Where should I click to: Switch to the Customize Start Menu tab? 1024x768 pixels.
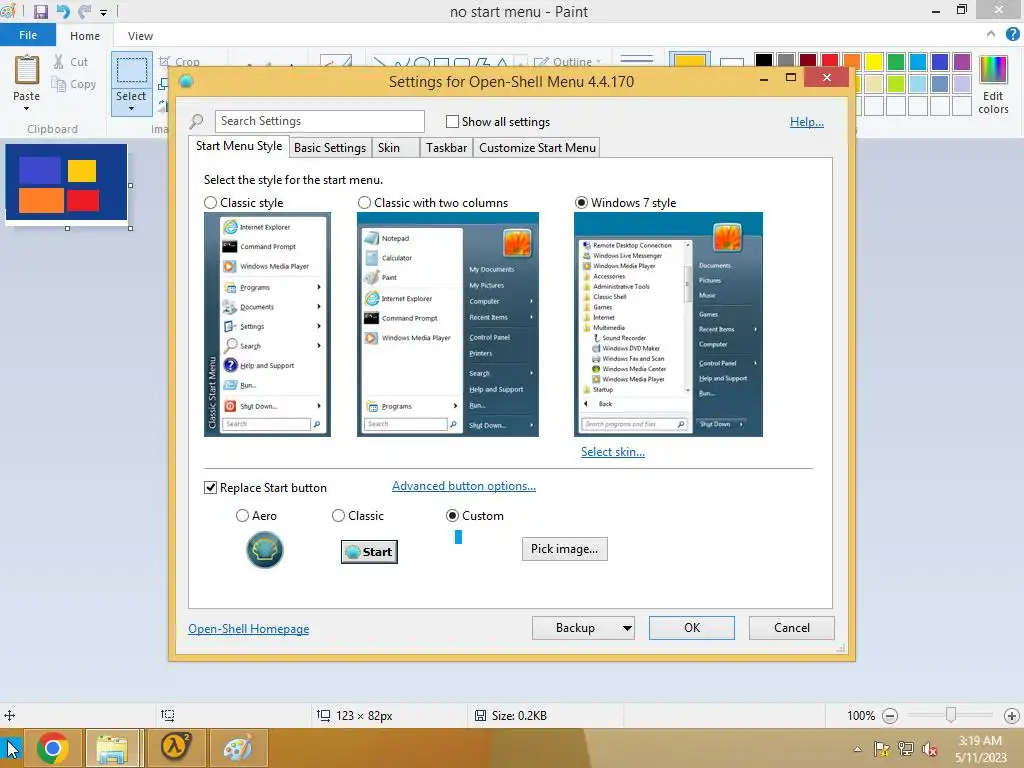[537, 148]
